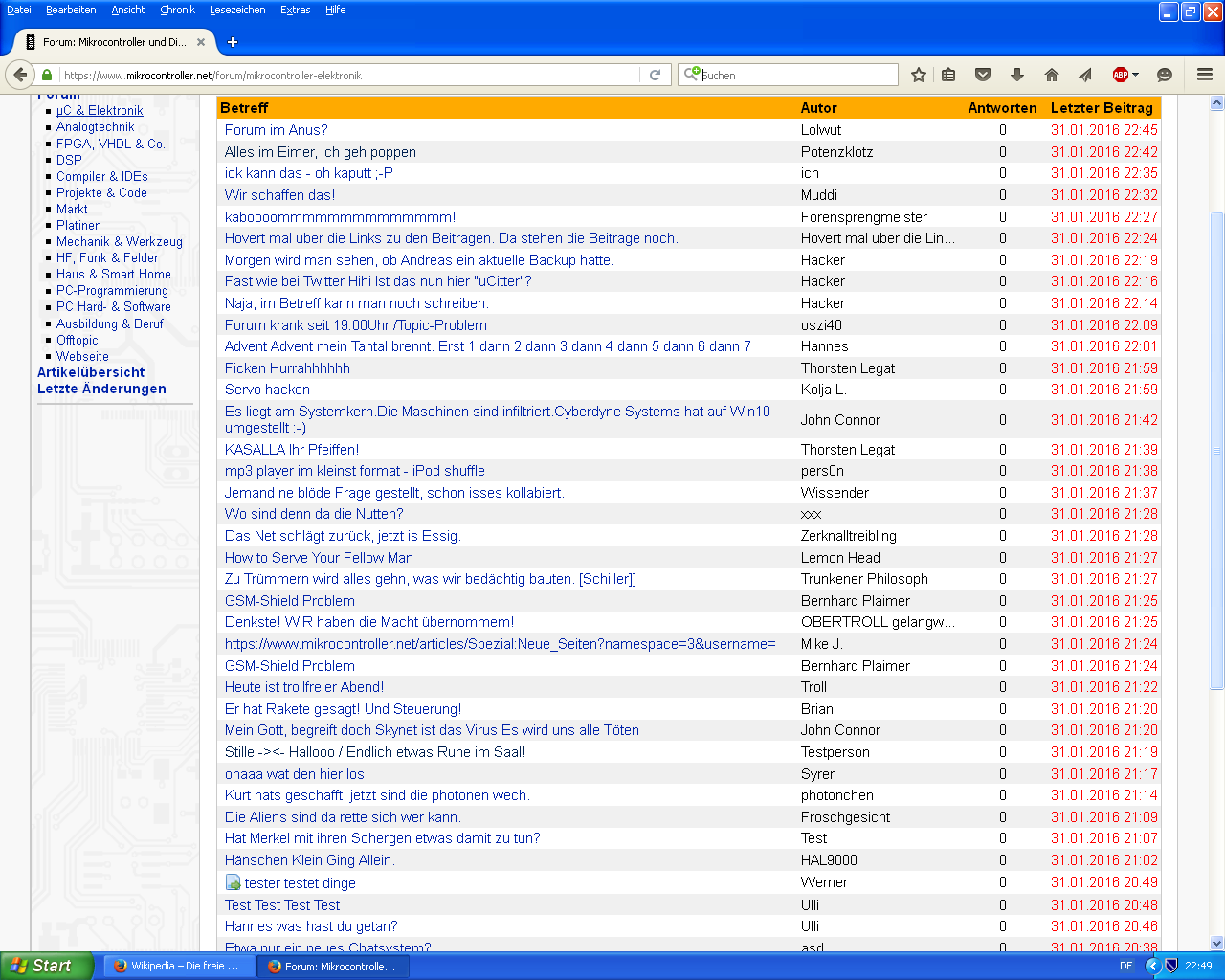The height and width of the screenshot is (980, 1225).
Task: Open the Firefox hamburger menu
Action: tap(1205, 75)
